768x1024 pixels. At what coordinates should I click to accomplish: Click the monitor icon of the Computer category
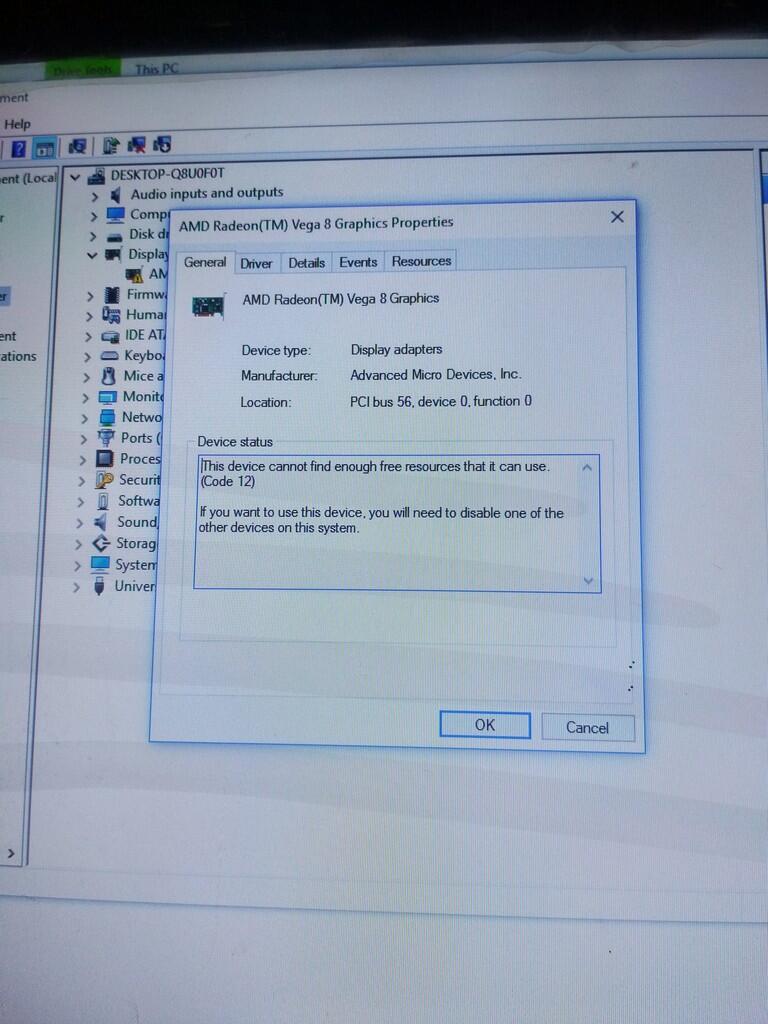point(115,215)
